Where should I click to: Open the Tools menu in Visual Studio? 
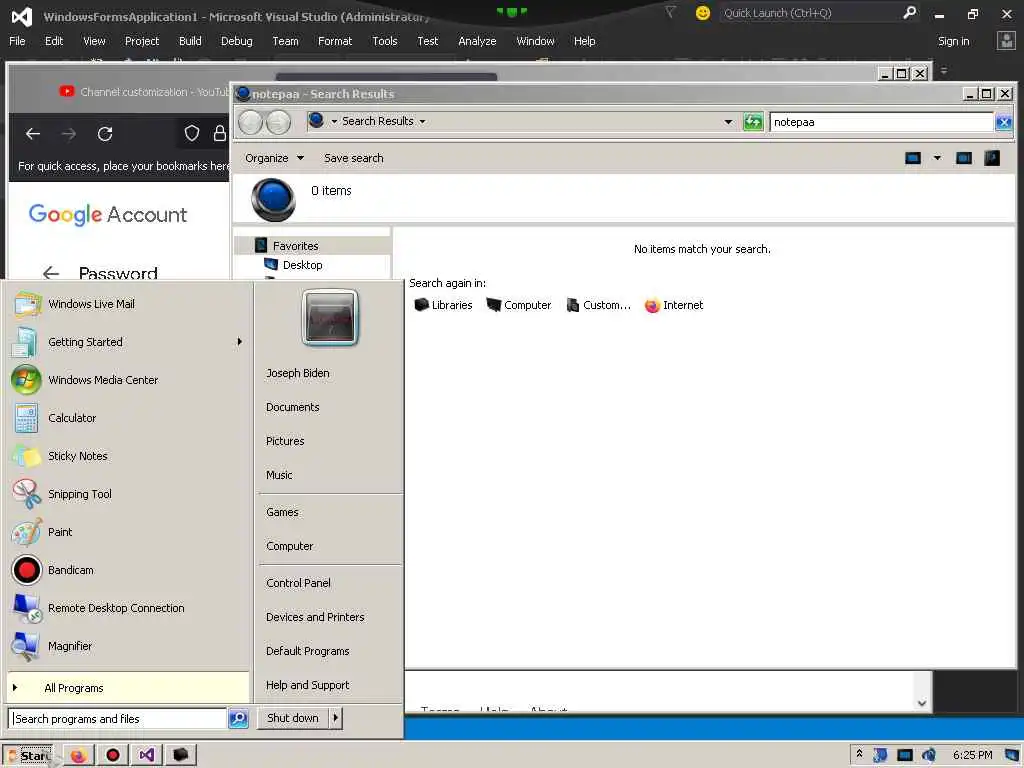pos(385,41)
